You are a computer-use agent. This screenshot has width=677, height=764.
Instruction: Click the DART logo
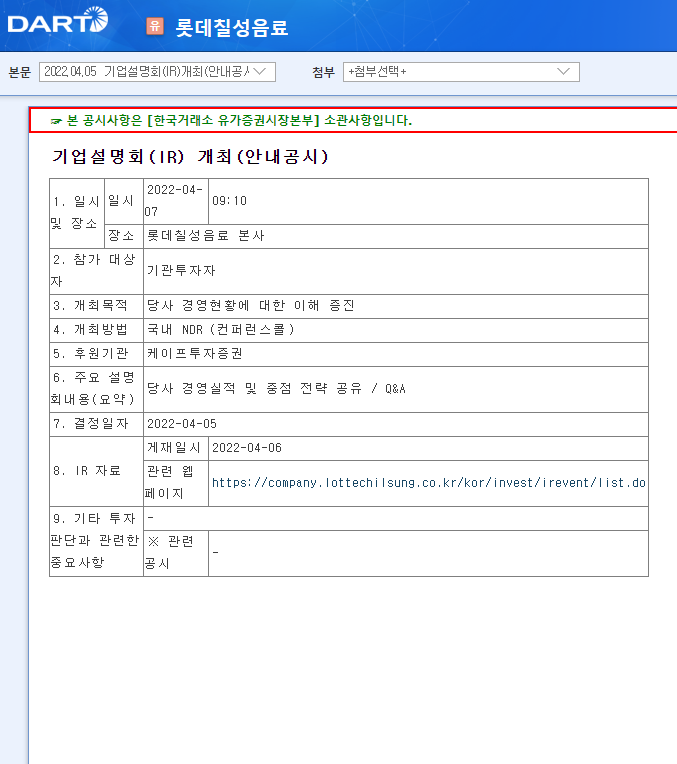point(58,20)
